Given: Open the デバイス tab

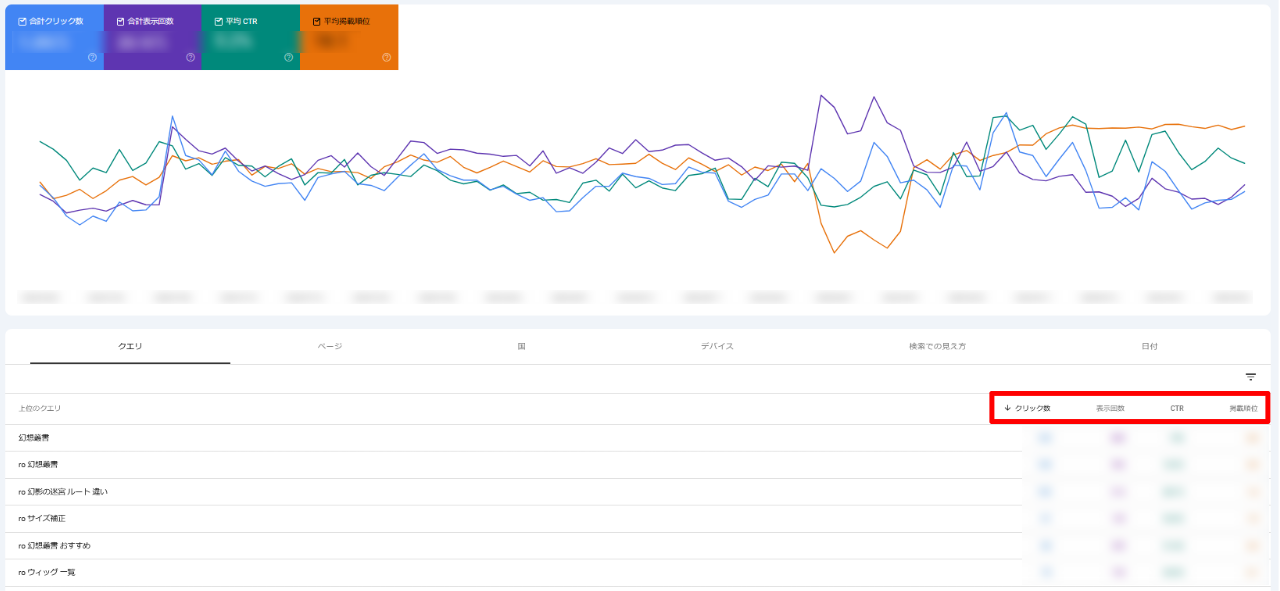Looking at the screenshot, I should point(717,346).
